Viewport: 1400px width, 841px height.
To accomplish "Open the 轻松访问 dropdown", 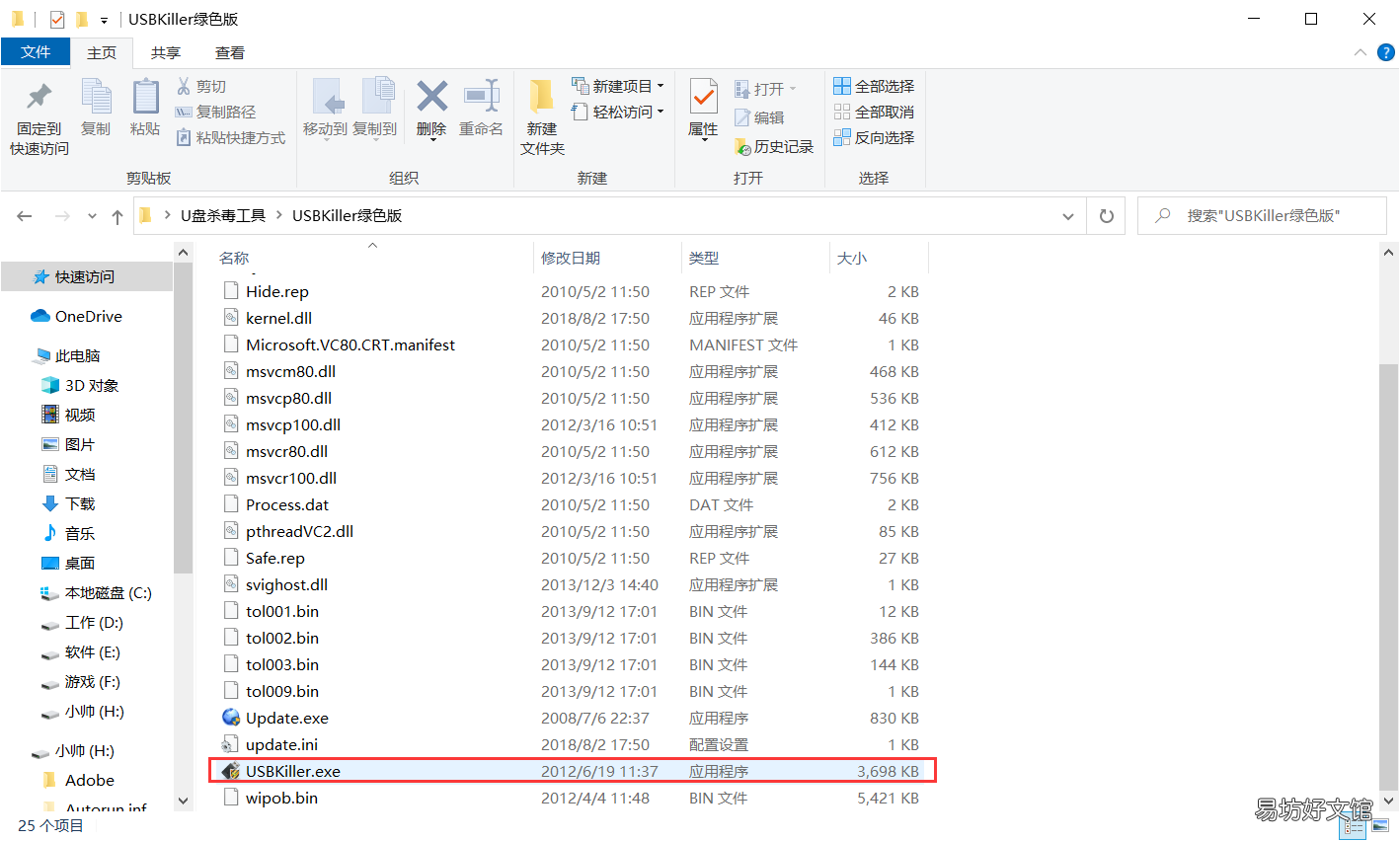I will (x=618, y=113).
